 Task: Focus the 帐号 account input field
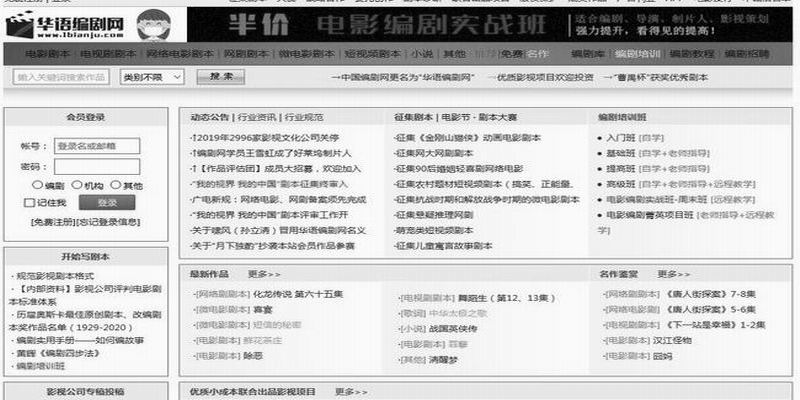[x=97, y=146]
